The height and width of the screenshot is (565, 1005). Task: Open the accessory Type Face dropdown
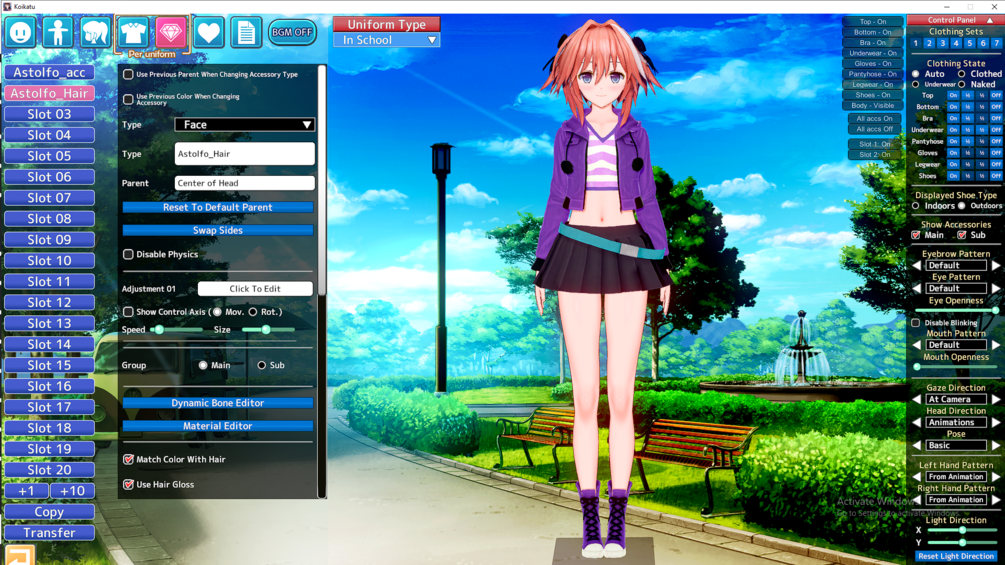(244, 124)
